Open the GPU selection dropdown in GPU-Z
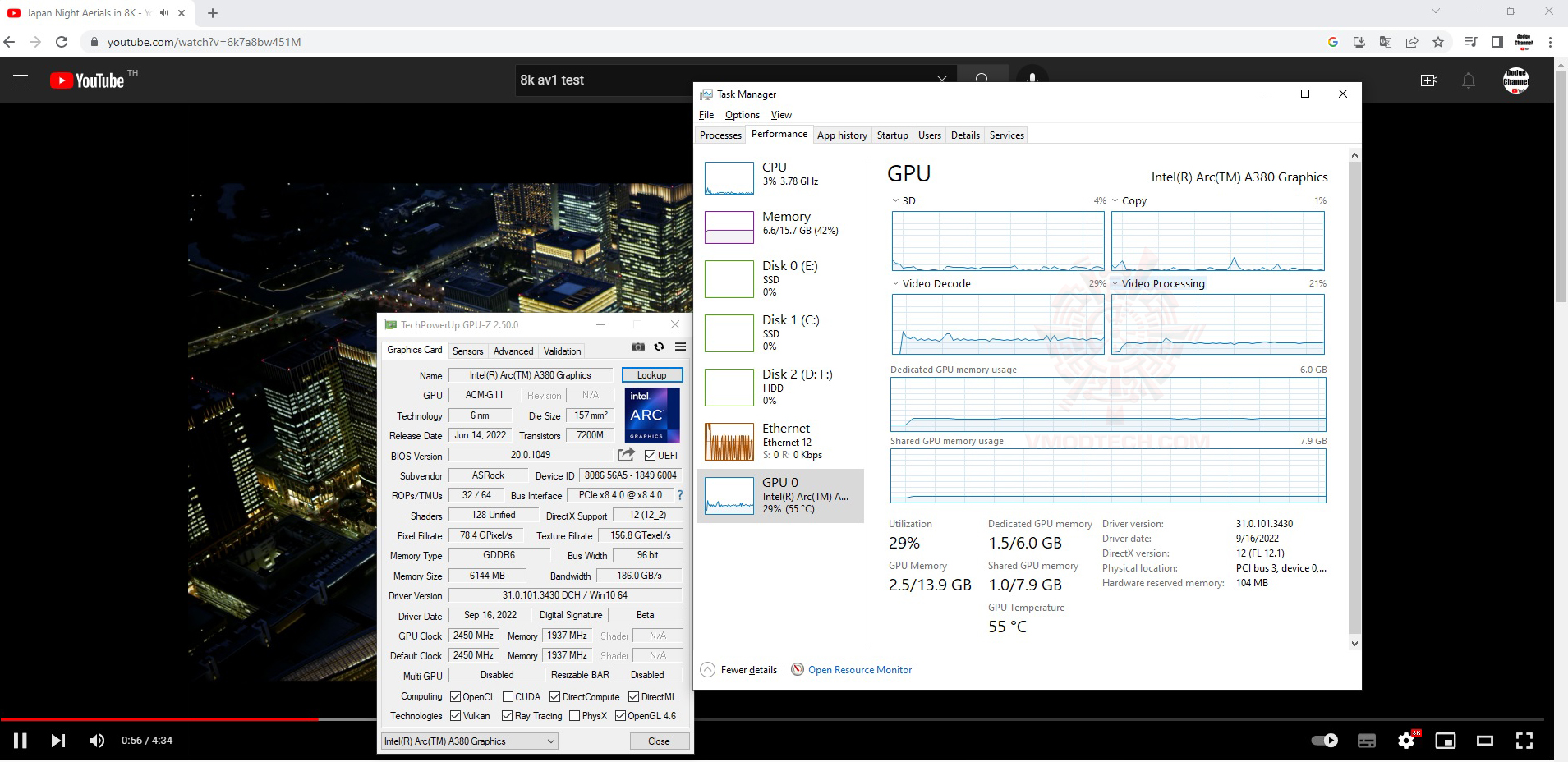The width and height of the screenshot is (1568, 762). [470, 741]
